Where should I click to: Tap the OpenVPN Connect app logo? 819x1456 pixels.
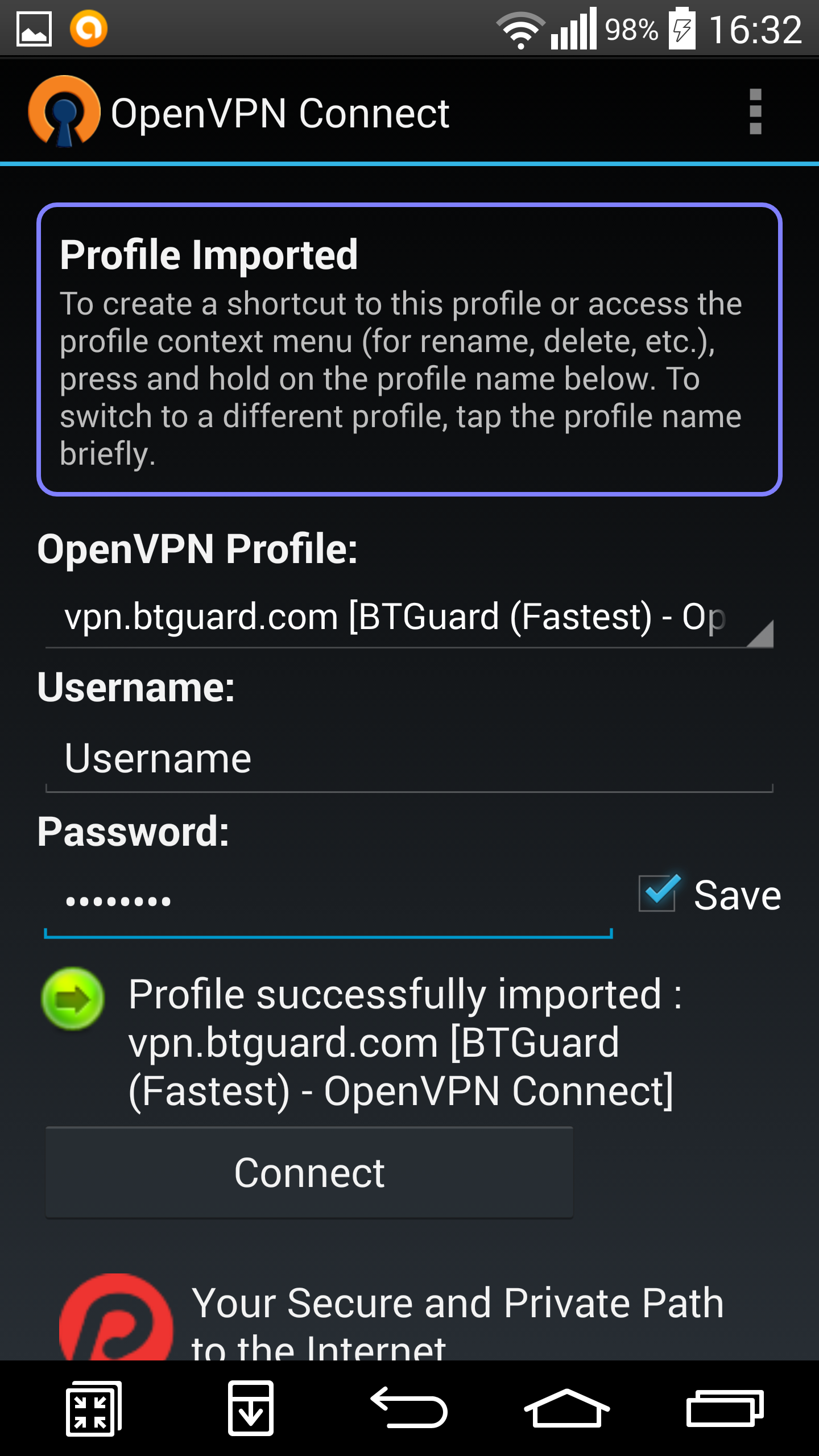(64, 111)
